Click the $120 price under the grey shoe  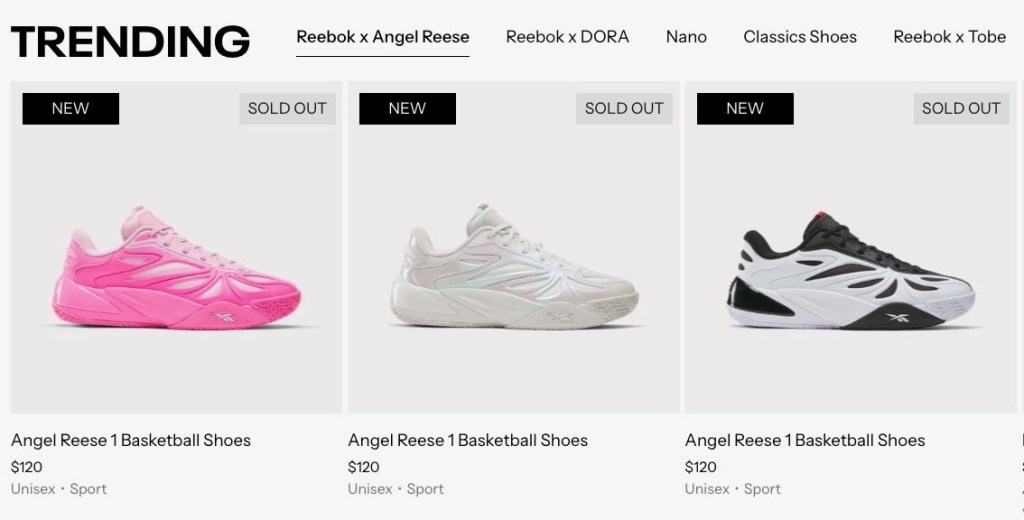[364, 466]
